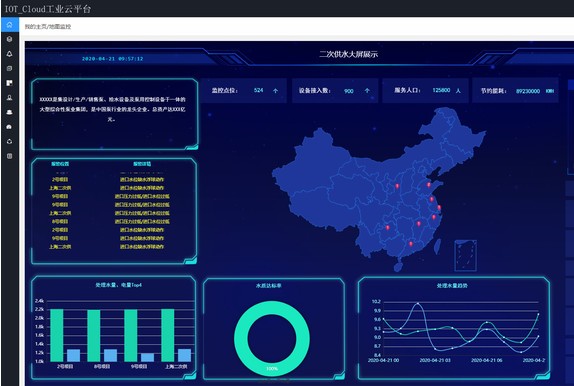Open the single user icon in the sidebar

[10, 98]
